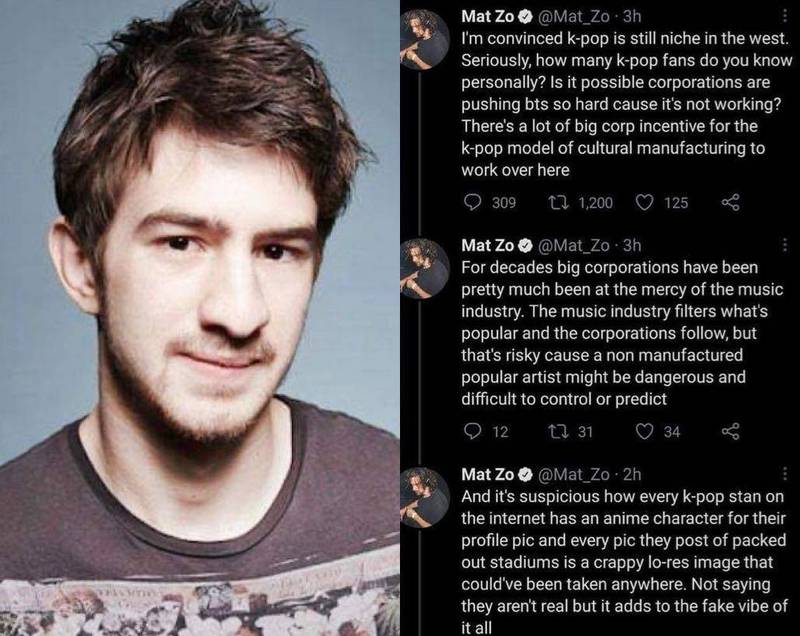Retweet the tweet with 31 retweets
Viewport: 800px width, 636px height.
pyautogui.click(x=559, y=431)
